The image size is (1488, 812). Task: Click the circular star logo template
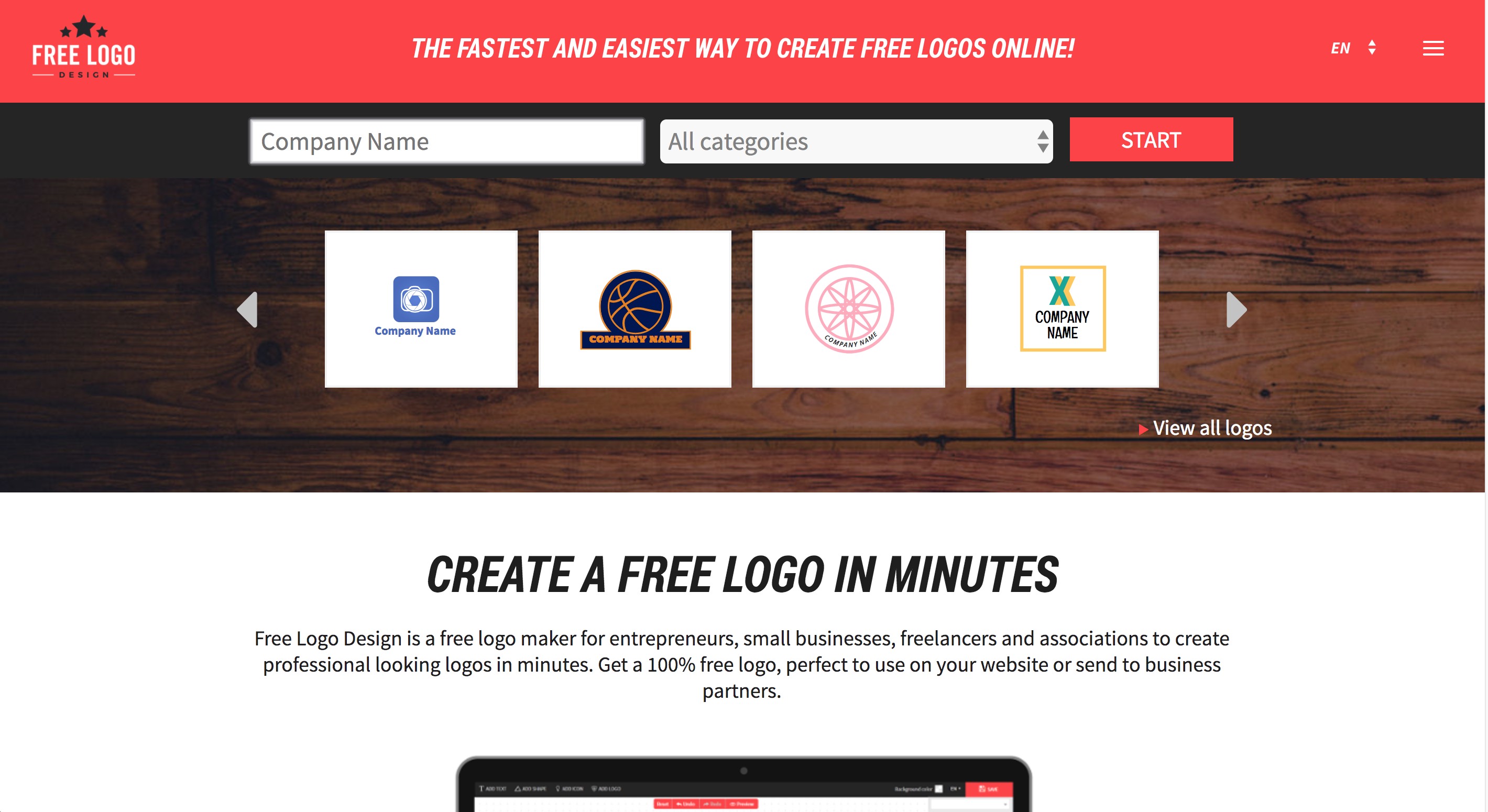848,308
